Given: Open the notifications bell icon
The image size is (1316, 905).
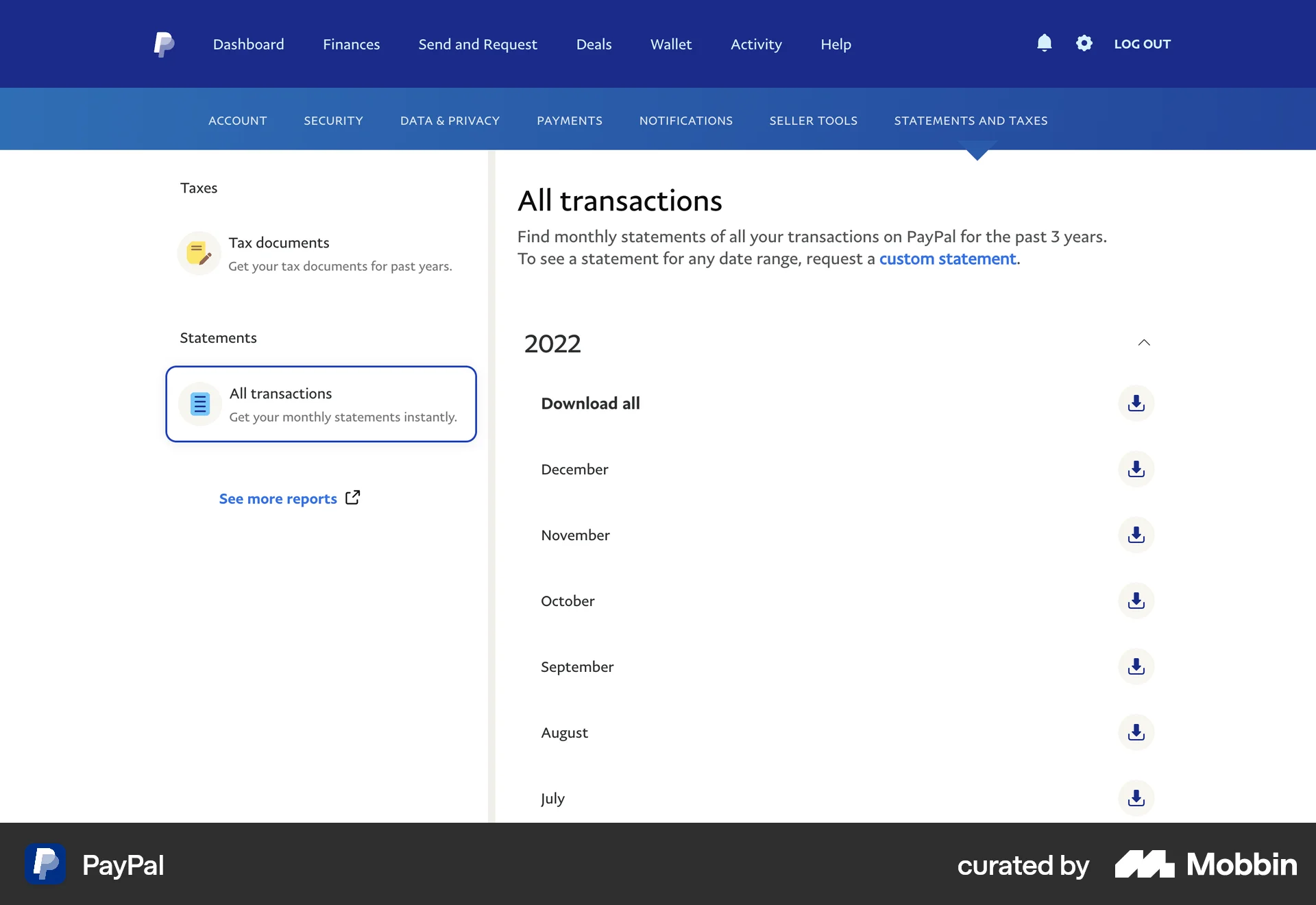Looking at the screenshot, I should tap(1044, 43).
